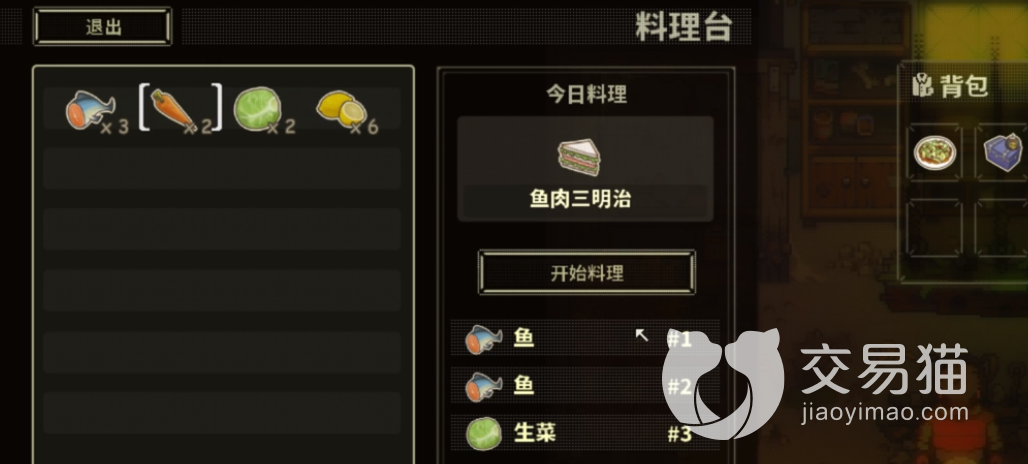The image size is (1028, 464).
Task: Select the salad dish in the backpack
Action: [x=934, y=153]
